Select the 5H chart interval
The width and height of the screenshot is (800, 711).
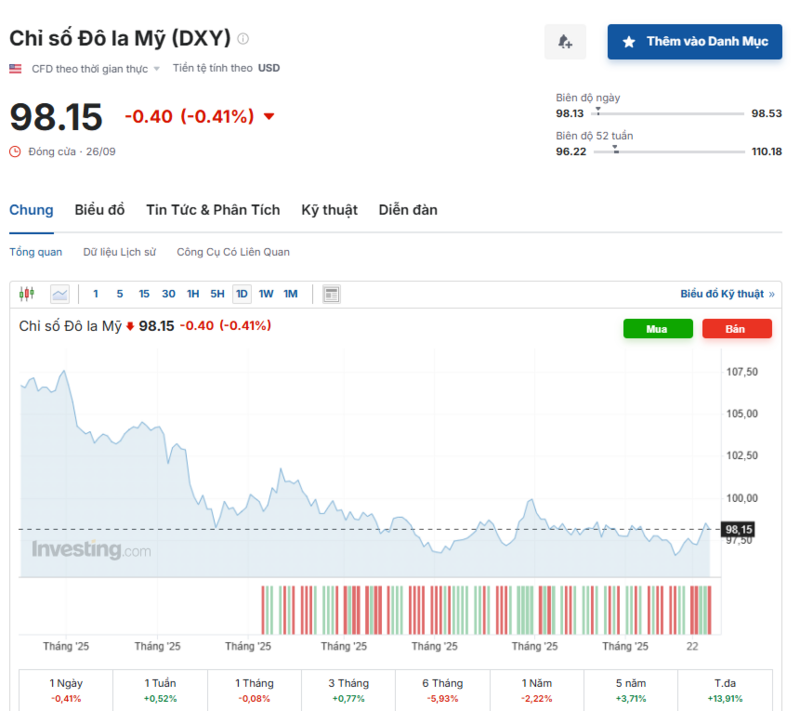[x=217, y=294]
